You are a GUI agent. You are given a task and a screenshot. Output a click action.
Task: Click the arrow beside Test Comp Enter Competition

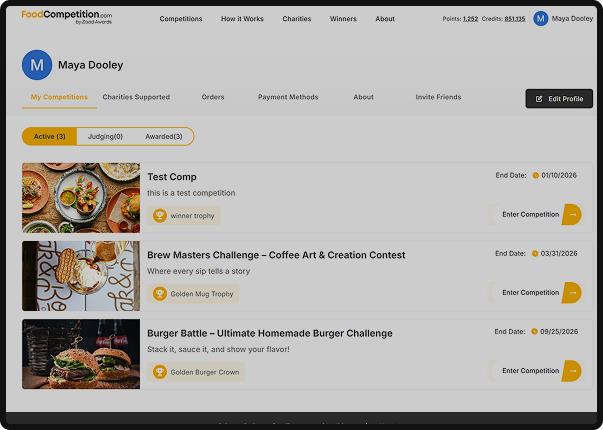(572, 214)
